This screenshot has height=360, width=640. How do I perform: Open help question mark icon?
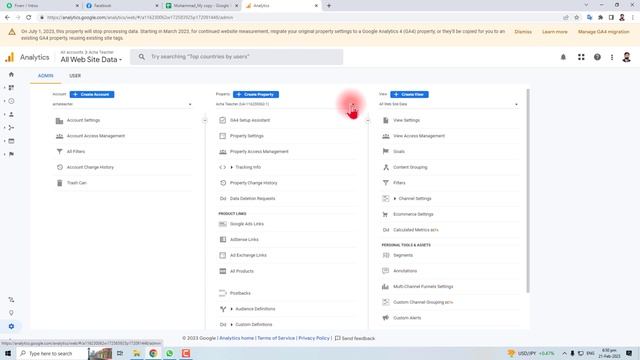(x=597, y=57)
